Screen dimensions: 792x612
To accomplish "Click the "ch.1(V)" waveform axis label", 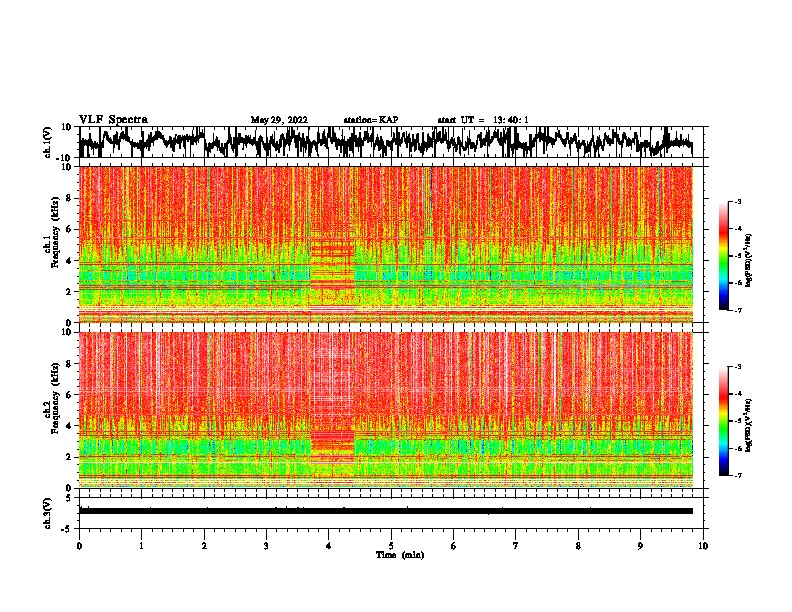I will (48, 142).
